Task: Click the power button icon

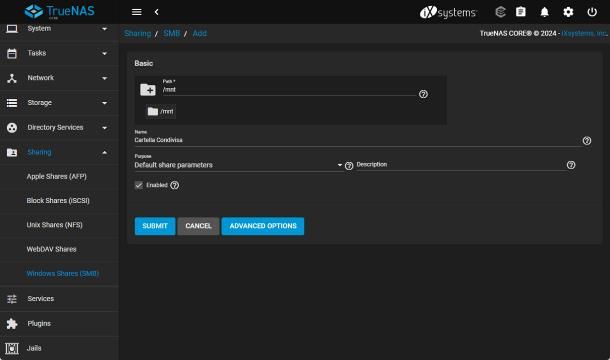Action: click(x=592, y=12)
